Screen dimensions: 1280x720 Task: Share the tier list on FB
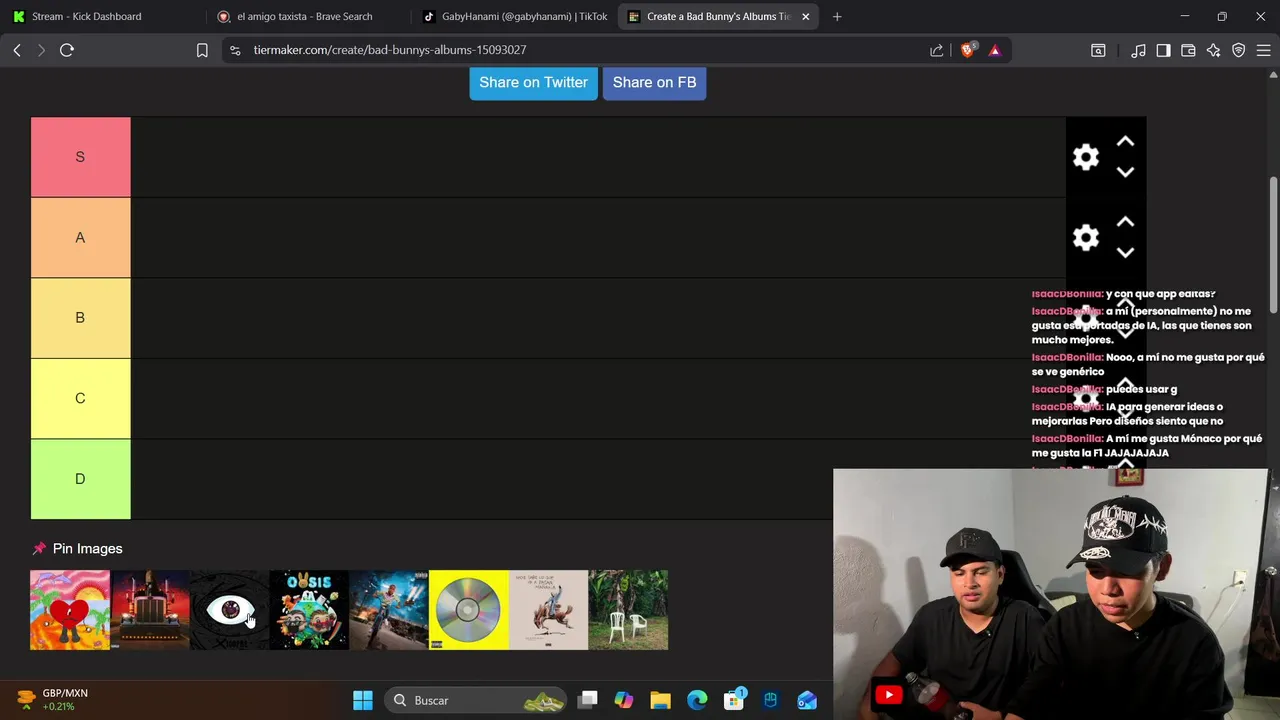tap(654, 82)
